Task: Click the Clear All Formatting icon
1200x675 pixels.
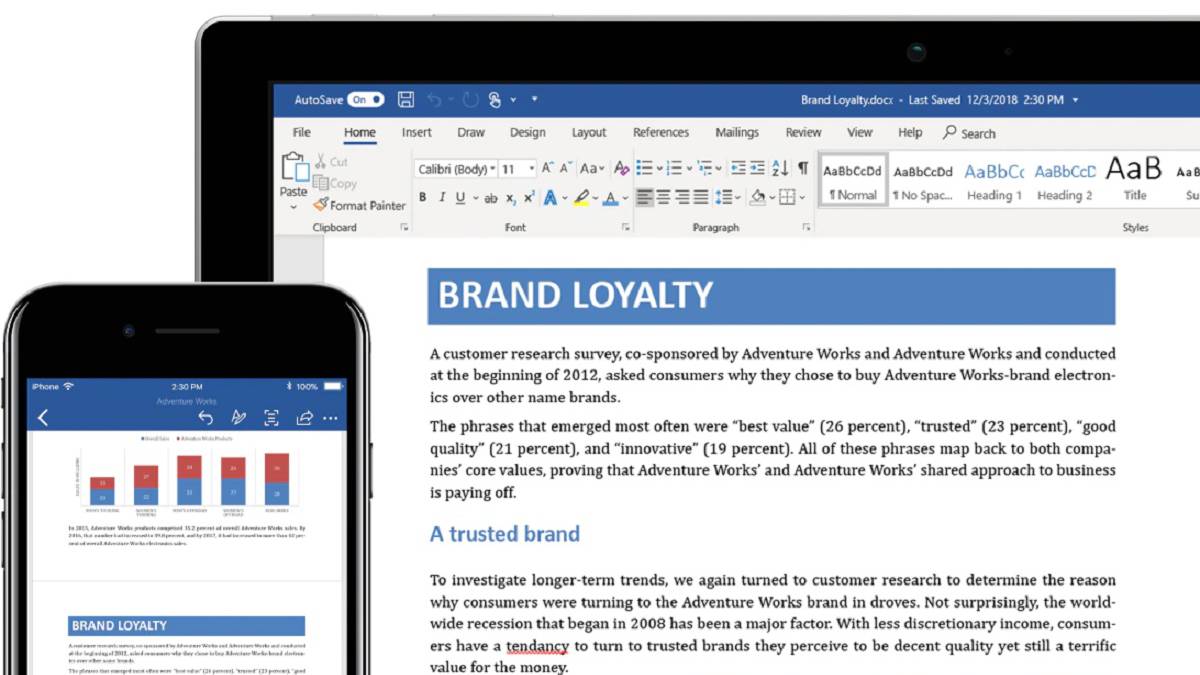Action: pyautogui.click(x=622, y=169)
